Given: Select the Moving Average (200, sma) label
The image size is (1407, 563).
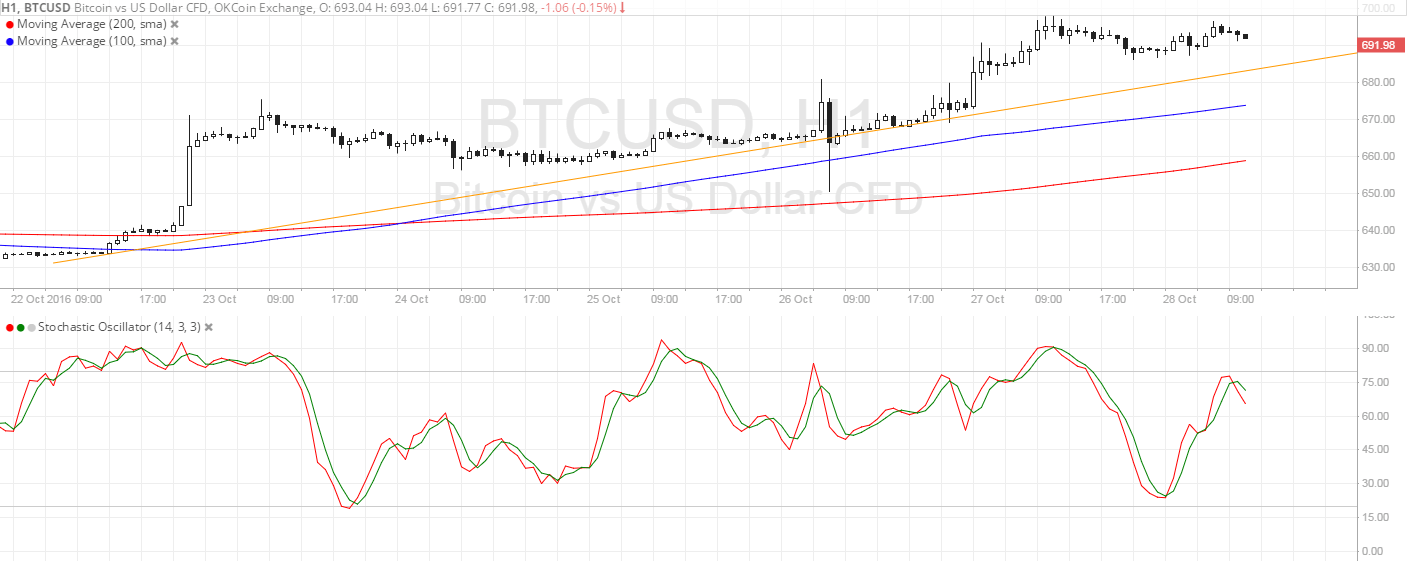Looking at the screenshot, I should pos(92,24).
